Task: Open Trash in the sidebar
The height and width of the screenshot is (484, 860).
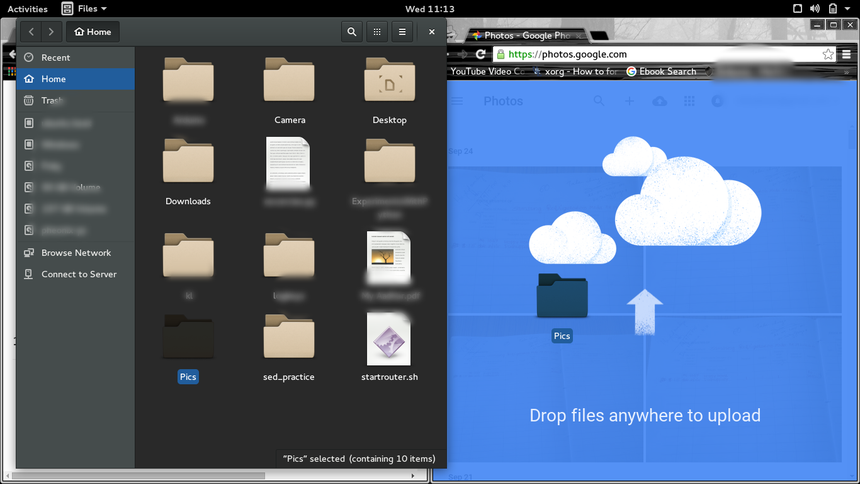Action: pos(52,101)
